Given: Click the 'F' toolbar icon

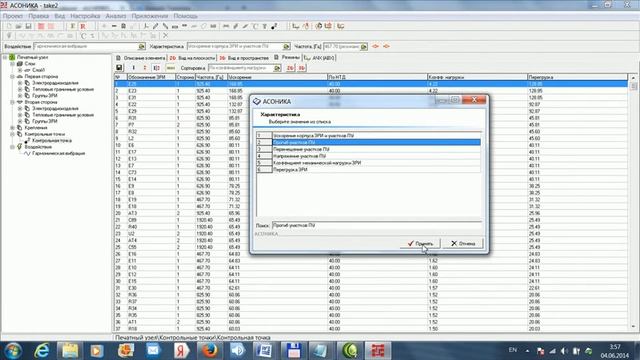Looking at the screenshot, I should [x=73, y=26].
